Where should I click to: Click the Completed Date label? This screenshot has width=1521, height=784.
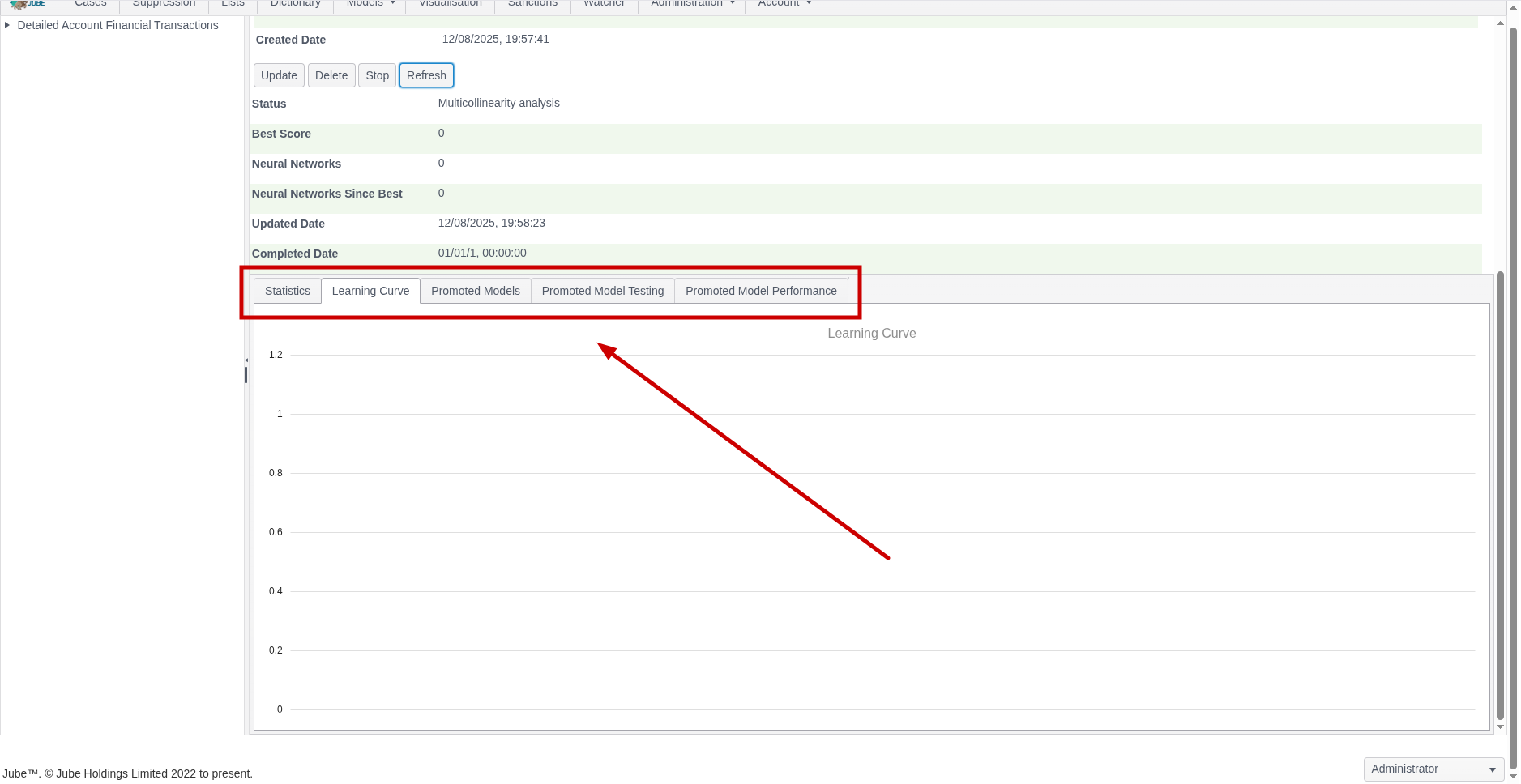coord(295,254)
